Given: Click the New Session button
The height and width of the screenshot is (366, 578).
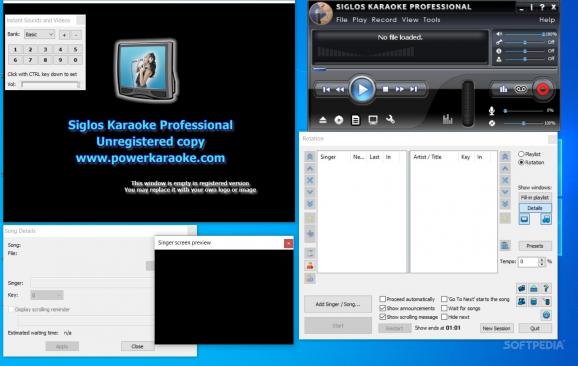Looking at the screenshot, I should click(496, 328).
